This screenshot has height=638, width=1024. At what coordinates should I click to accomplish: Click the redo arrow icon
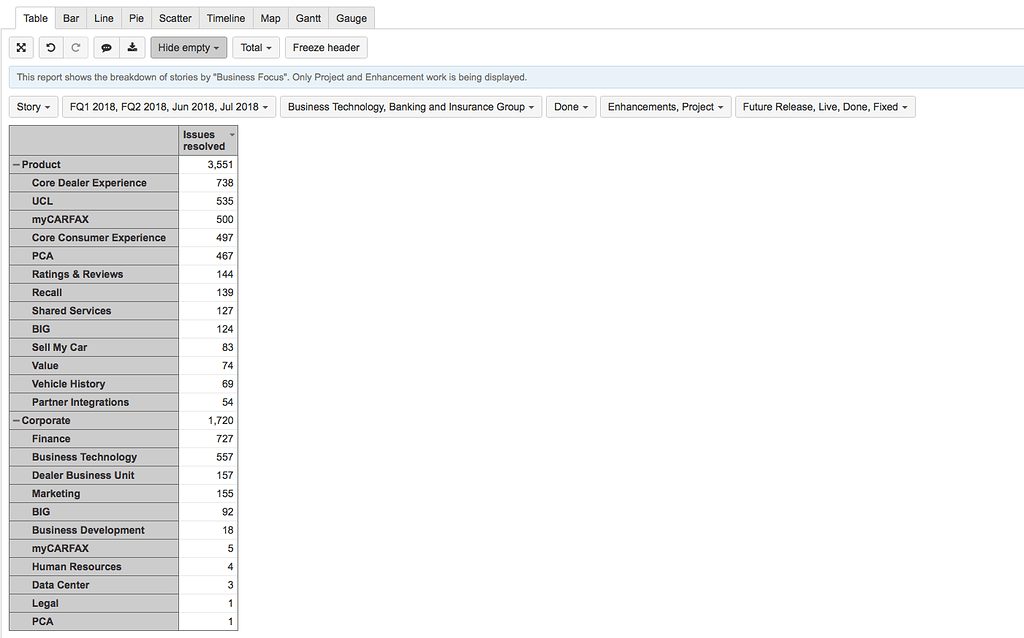[76, 47]
